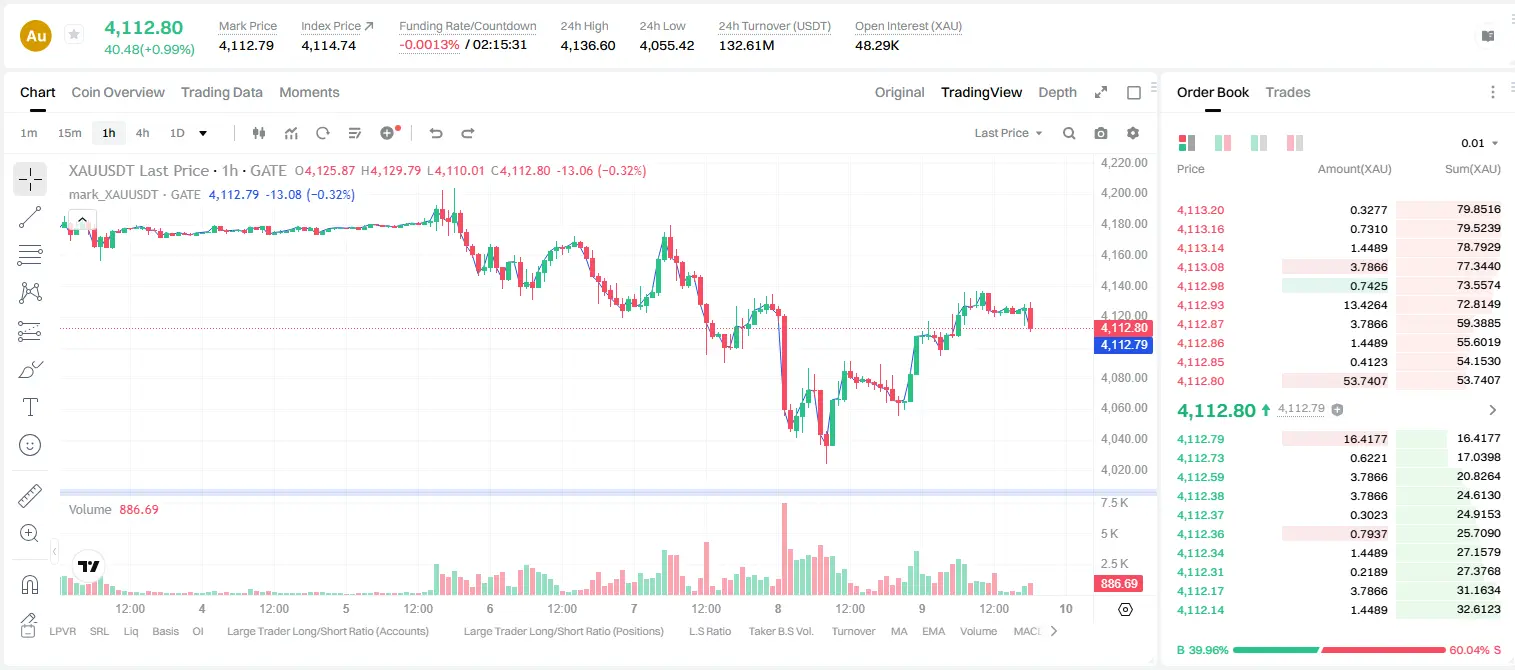
Task: Open the text annotation tool
Action: 30,407
